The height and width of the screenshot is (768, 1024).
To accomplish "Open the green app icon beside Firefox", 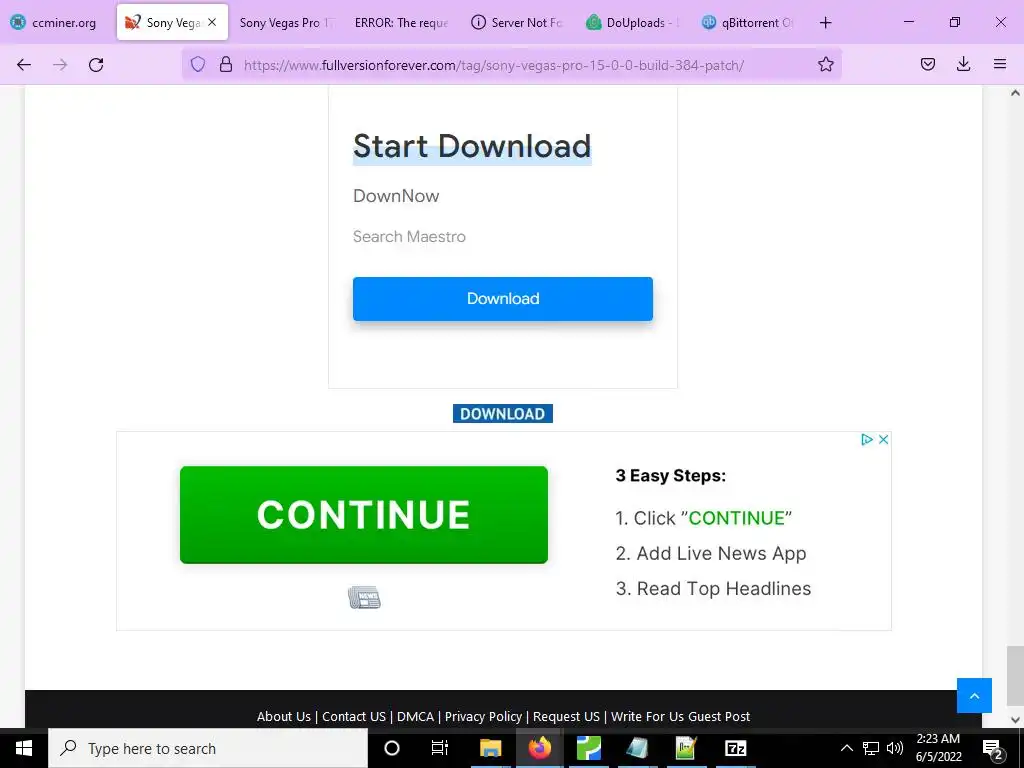I will [588, 748].
